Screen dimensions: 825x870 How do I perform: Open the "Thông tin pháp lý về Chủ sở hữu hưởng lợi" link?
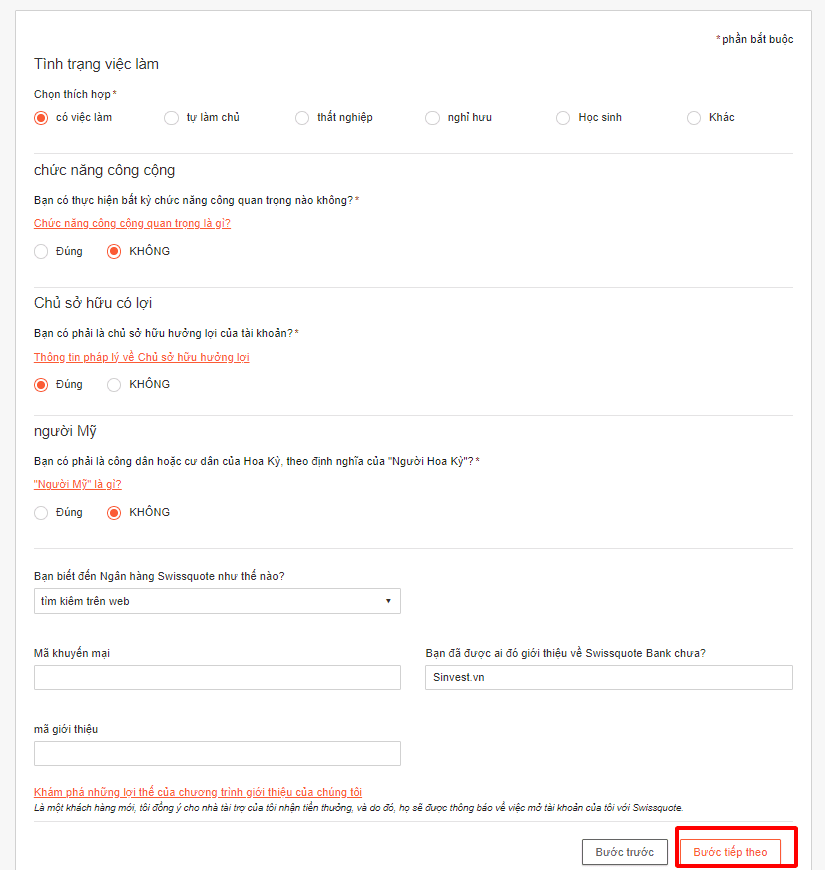coord(141,357)
